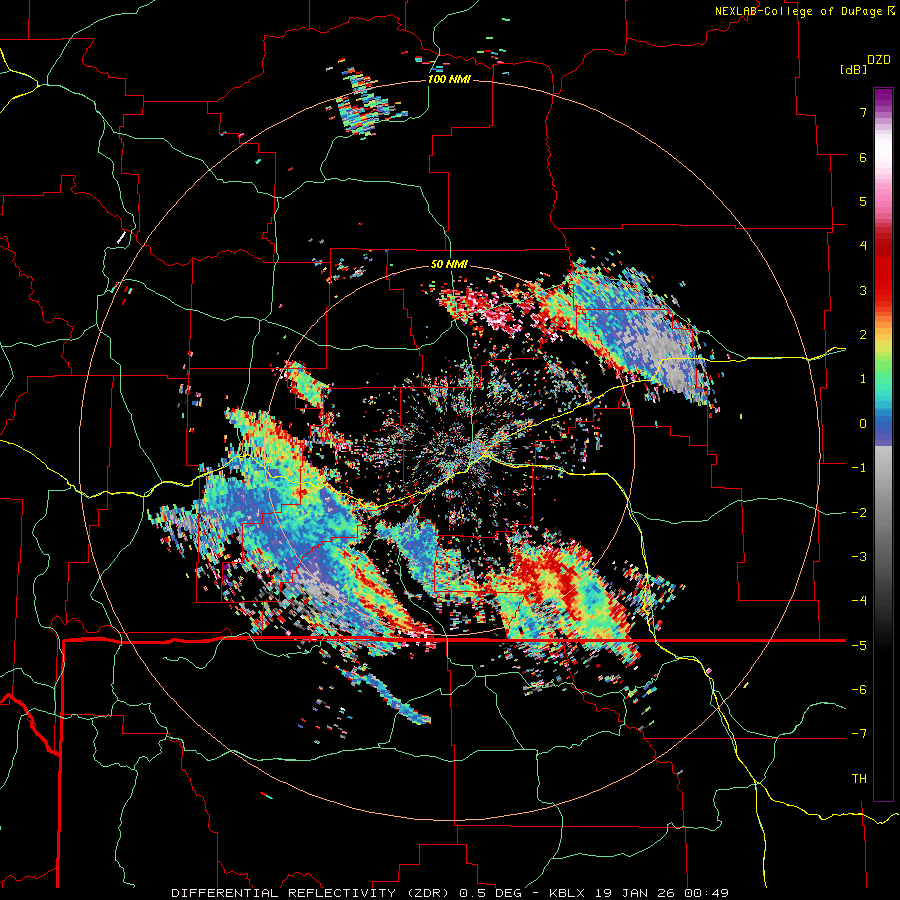Click the 19 JAN 26 date in caption
The image size is (900, 900).
[x=634, y=893]
